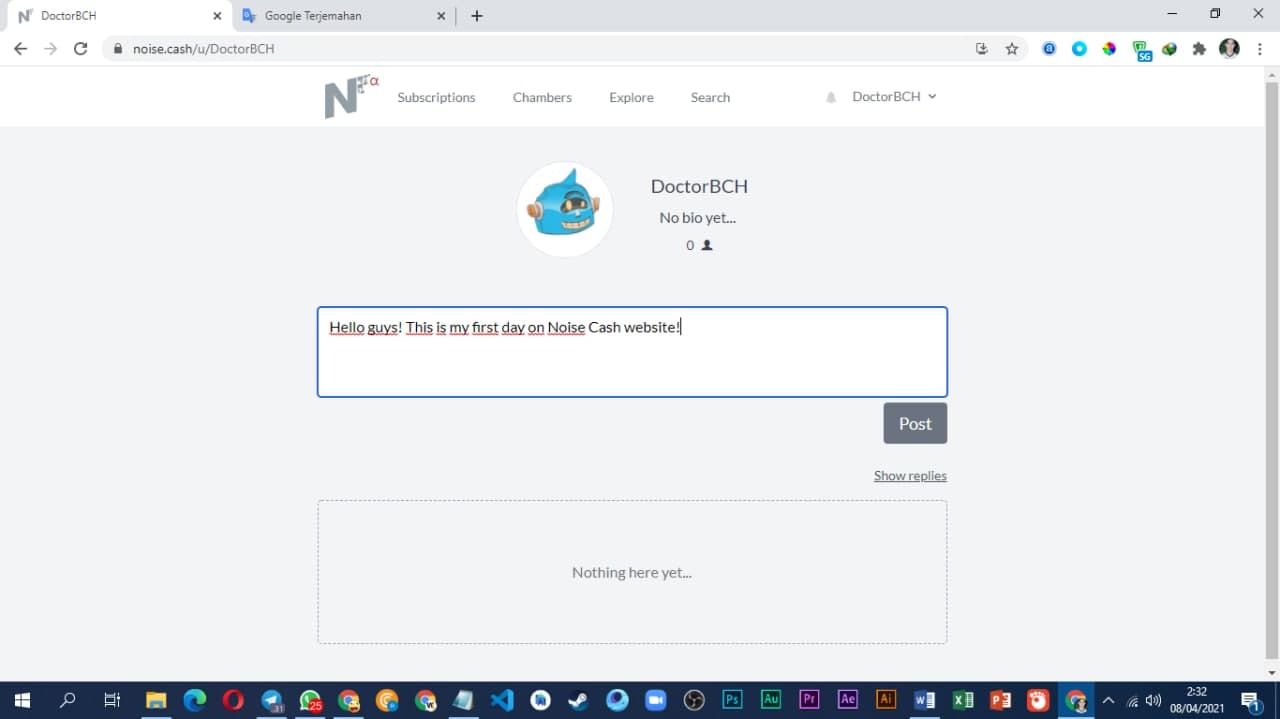Bookmark this page with the star
Viewport: 1280px width, 719px height.
click(x=1012, y=48)
